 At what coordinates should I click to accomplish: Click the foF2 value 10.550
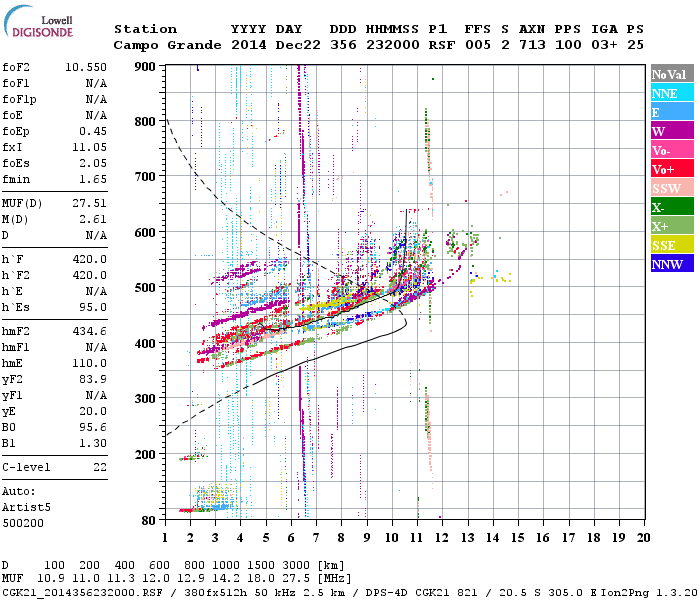click(x=86, y=67)
